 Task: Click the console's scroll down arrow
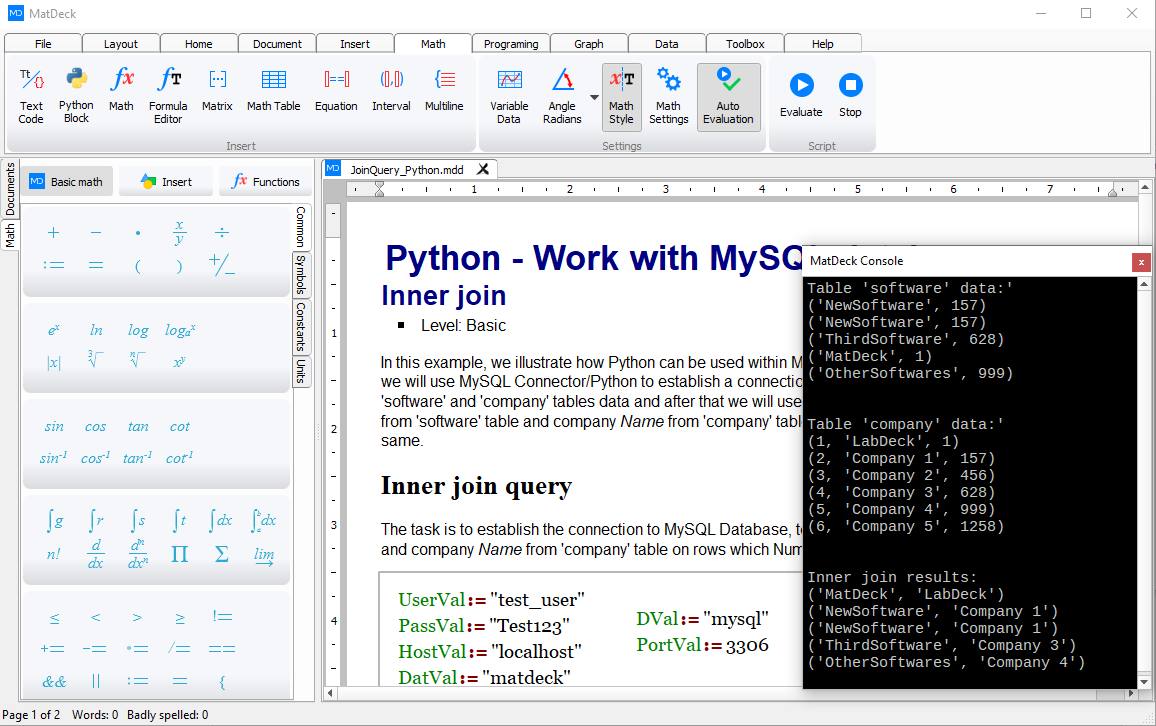click(x=1144, y=682)
